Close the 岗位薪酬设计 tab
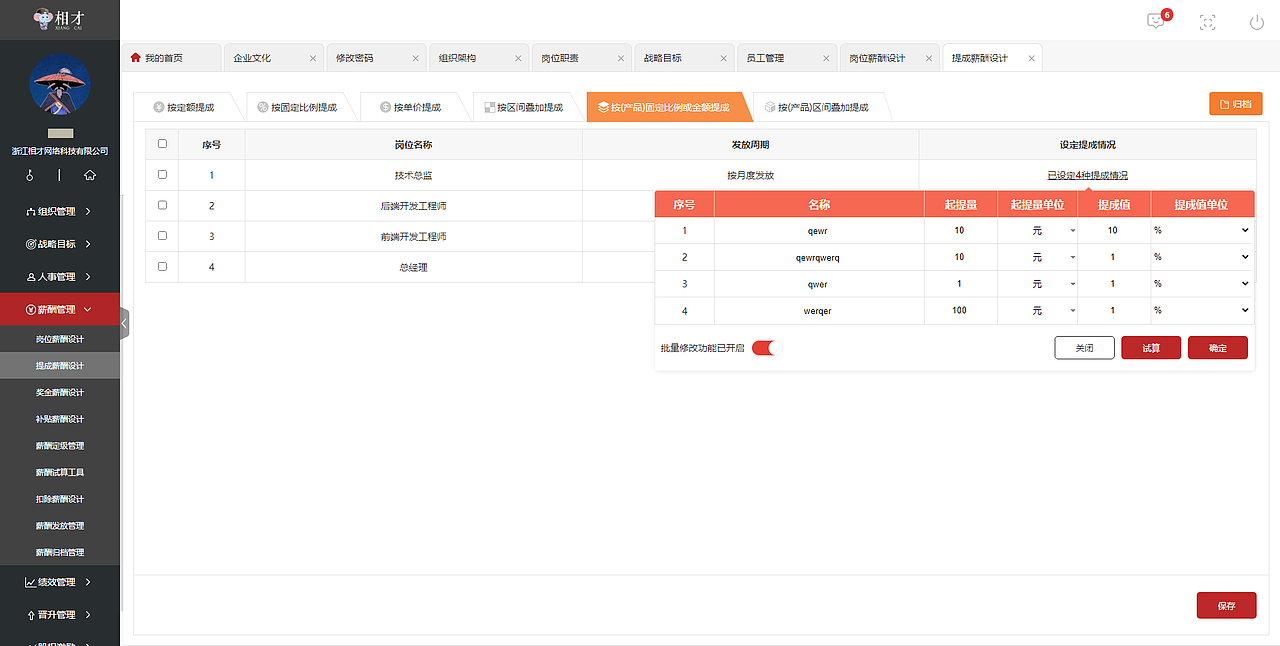The height and width of the screenshot is (646, 1280). [929, 58]
